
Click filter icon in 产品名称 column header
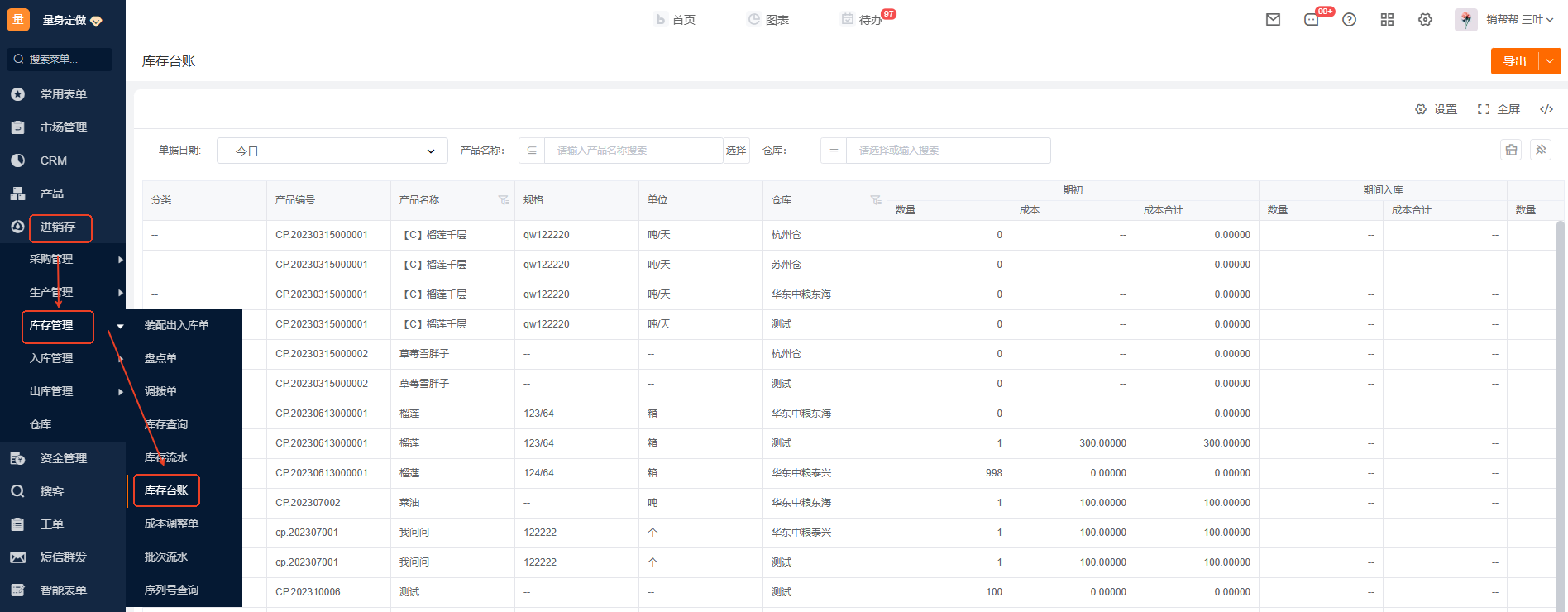point(504,200)
